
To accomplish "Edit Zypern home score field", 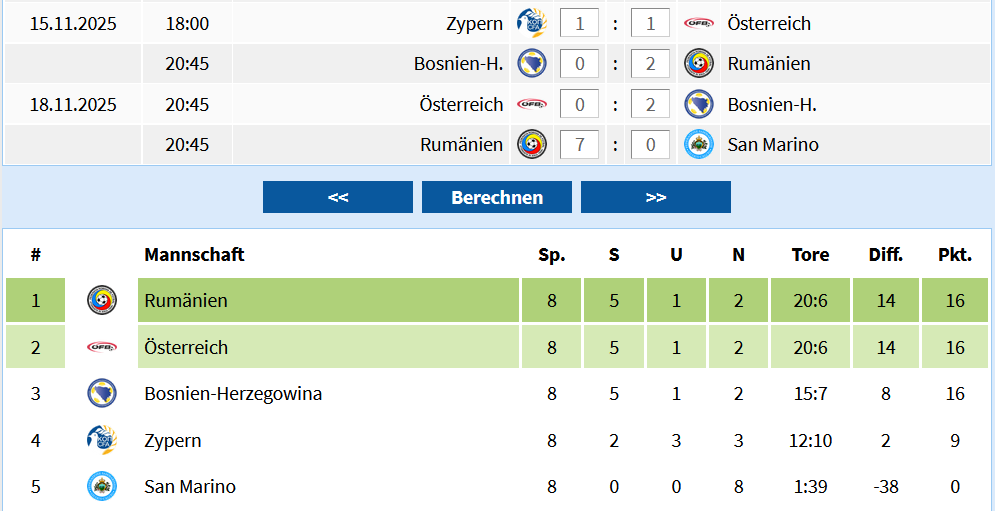I will tap(579, 23).
